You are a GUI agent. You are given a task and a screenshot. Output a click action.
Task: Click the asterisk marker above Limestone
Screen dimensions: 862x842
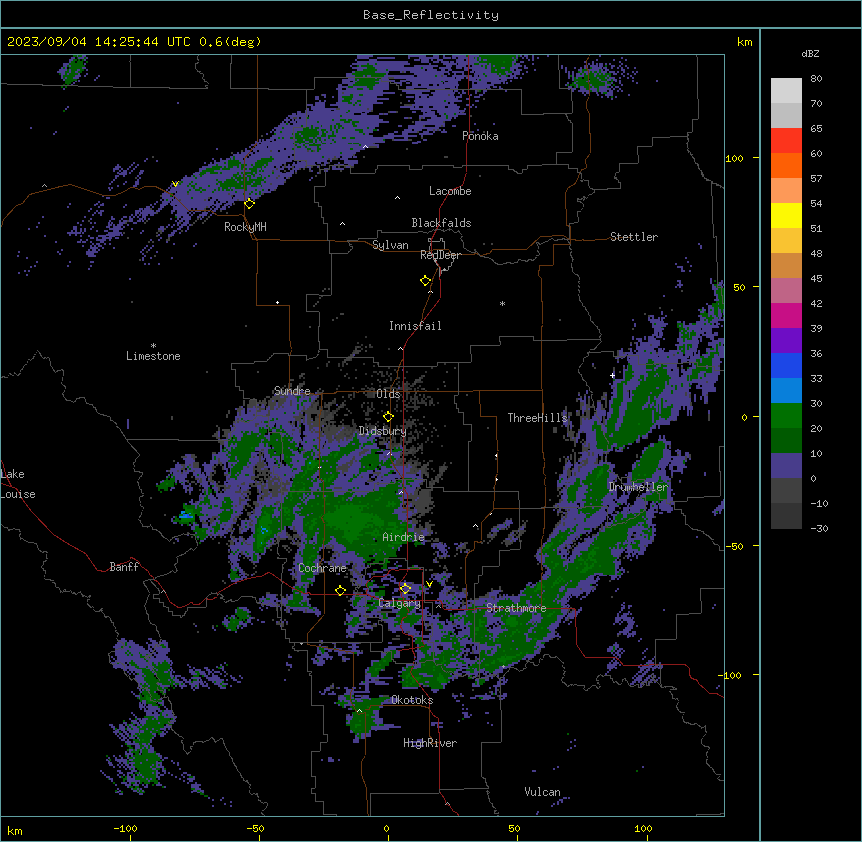coord(153,346)
